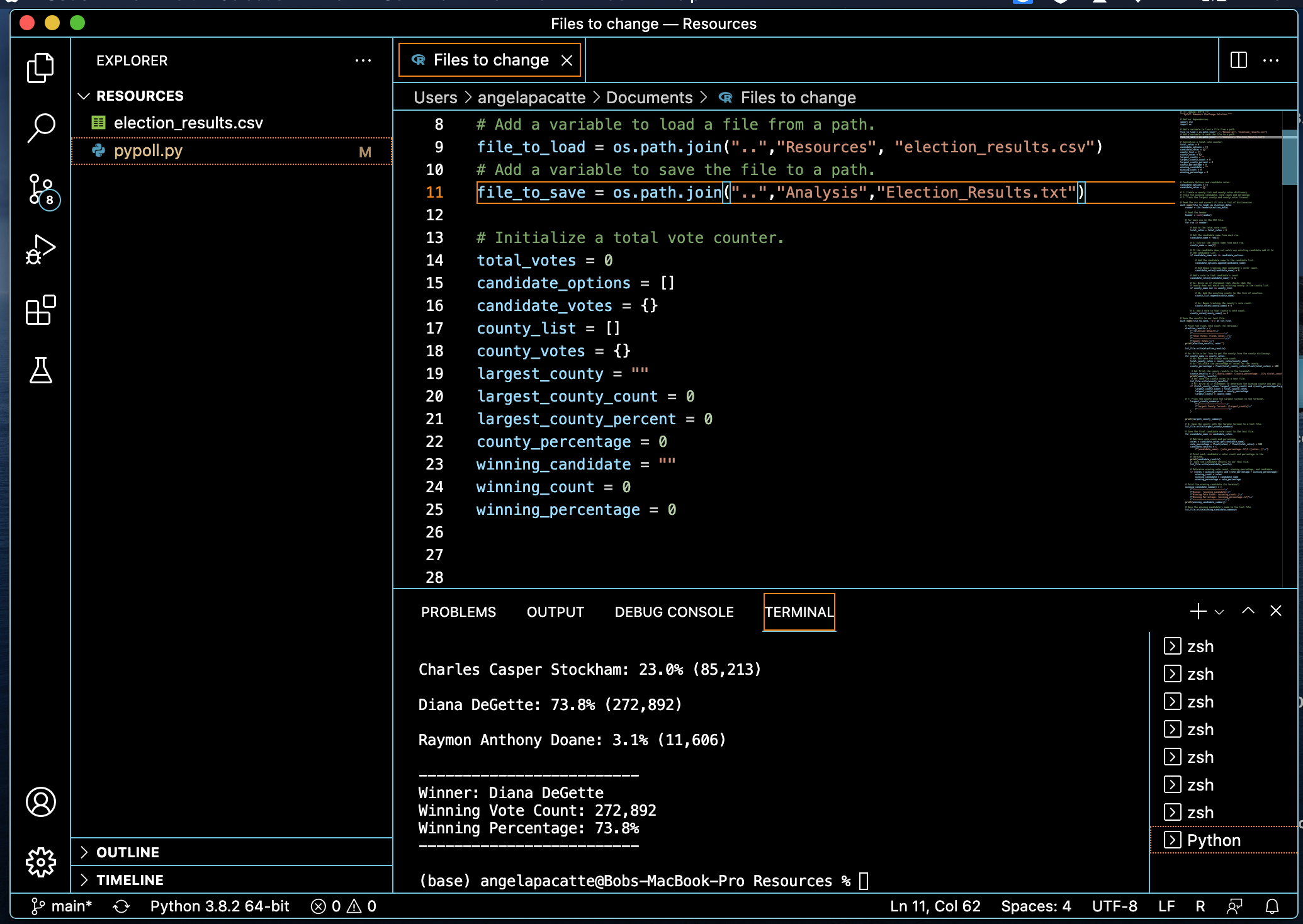This screenshot has width=1303, height=924.
Task: Change end of line sequence LF
Action: 1166,906
